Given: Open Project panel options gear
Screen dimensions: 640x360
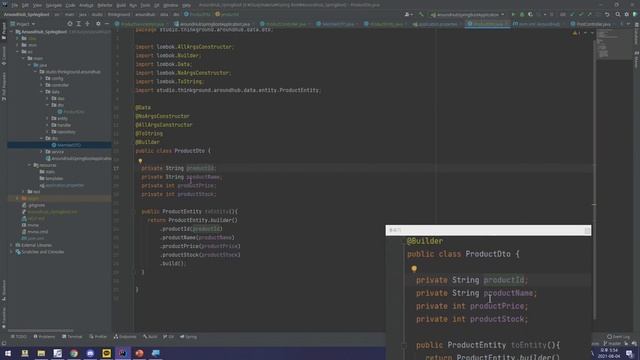Looking at the screenshot, I should click(x=98, y=24).
